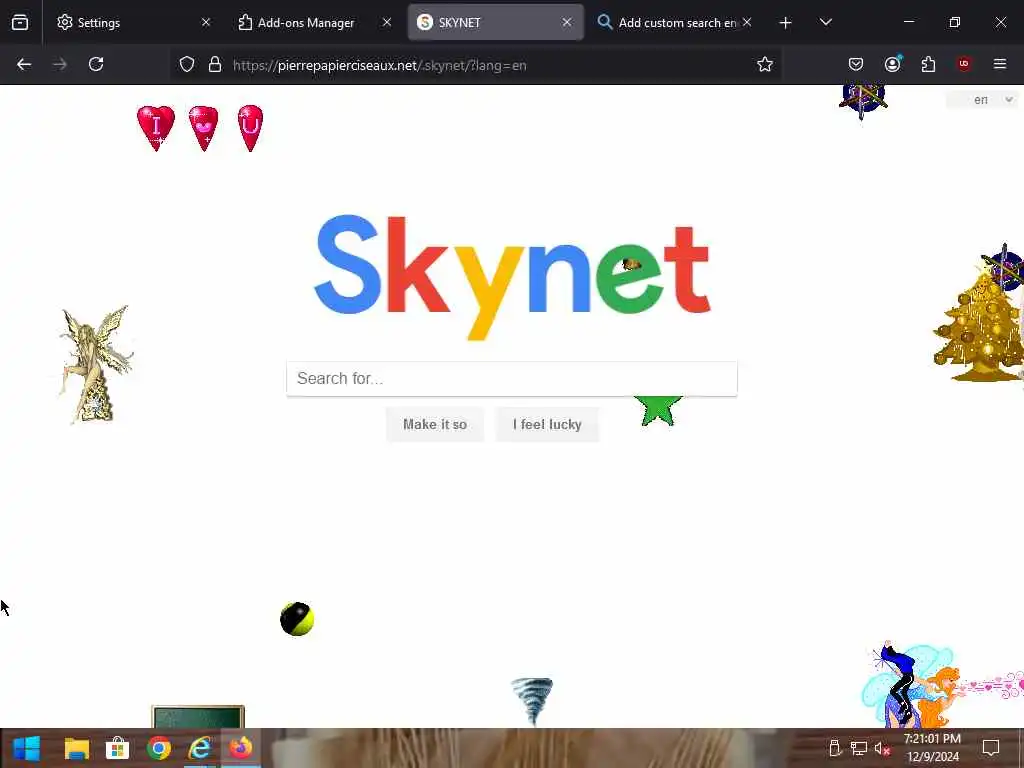Click the I feel lucky button

click(x=547, y=424)
